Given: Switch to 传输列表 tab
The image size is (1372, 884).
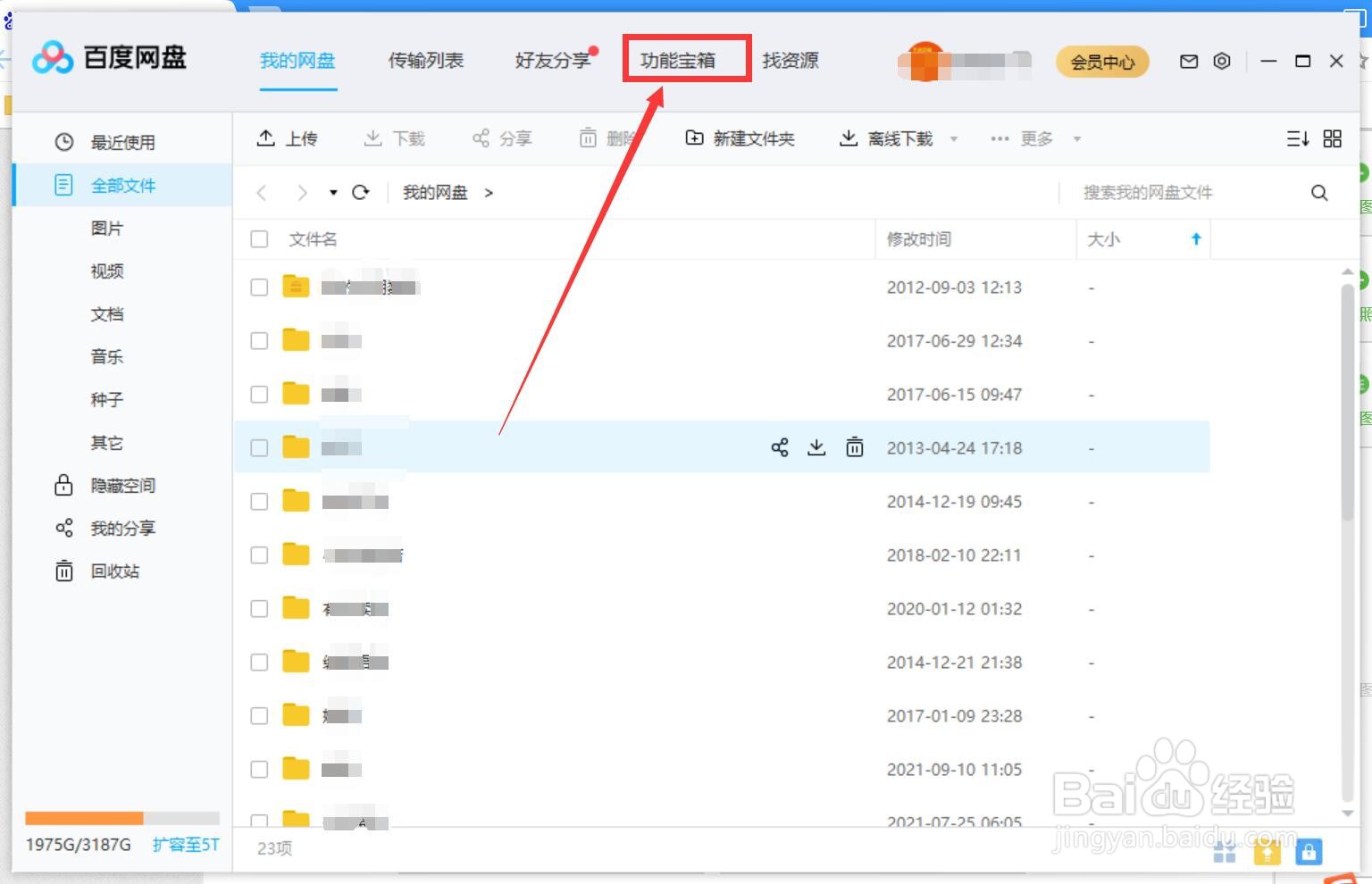Looking at the screenshot, I should tap(425, 61).
